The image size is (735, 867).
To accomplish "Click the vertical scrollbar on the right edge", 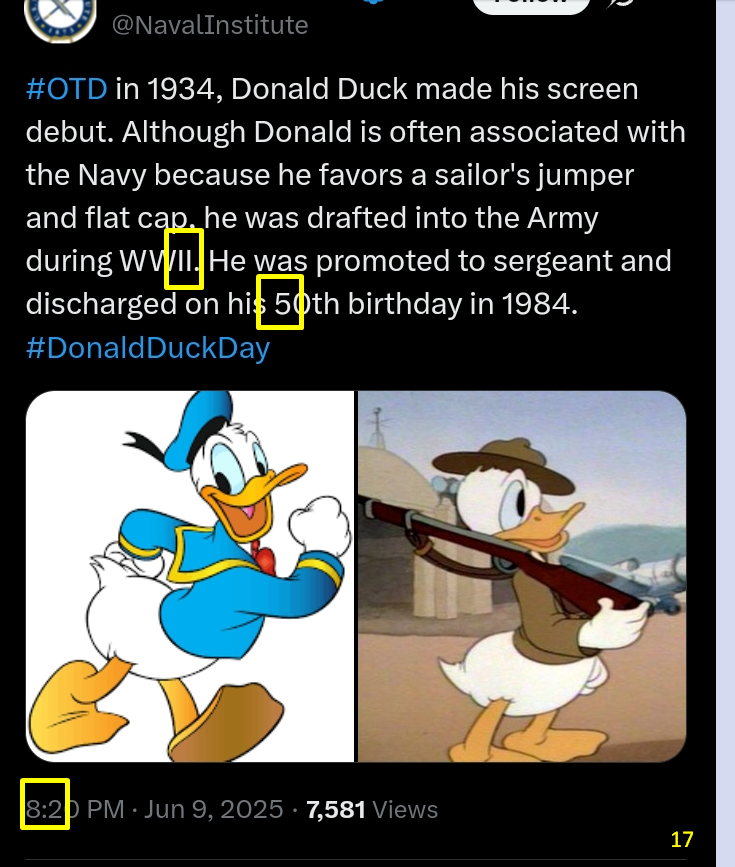I will tap(726, 434).
